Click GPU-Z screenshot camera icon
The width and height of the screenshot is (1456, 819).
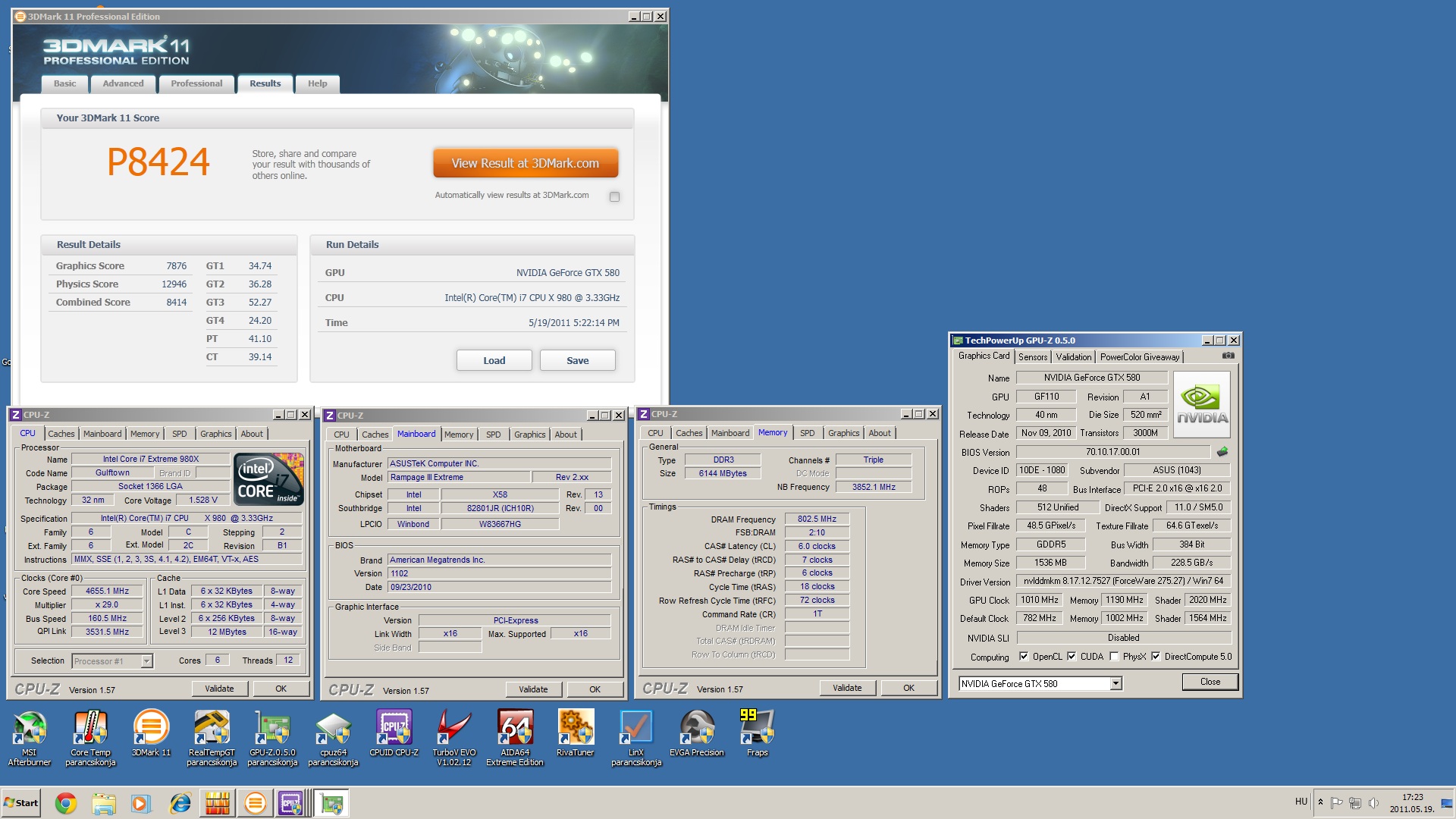[x=1228, y=356]
